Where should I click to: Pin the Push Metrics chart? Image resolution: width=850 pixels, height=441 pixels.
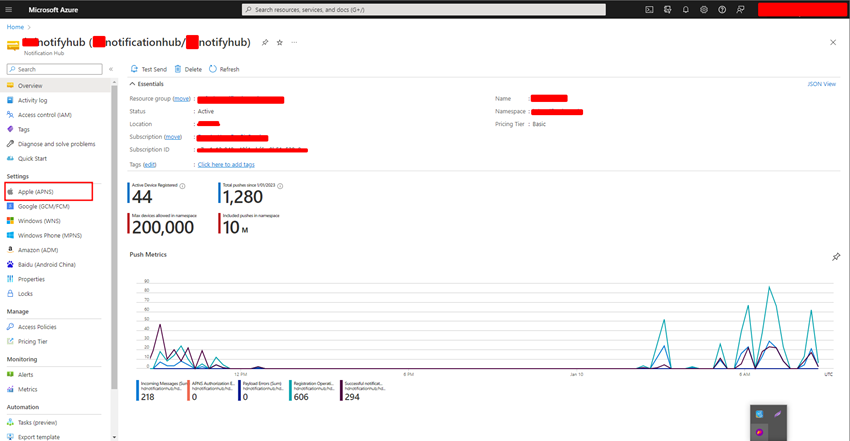click(836, 257)
